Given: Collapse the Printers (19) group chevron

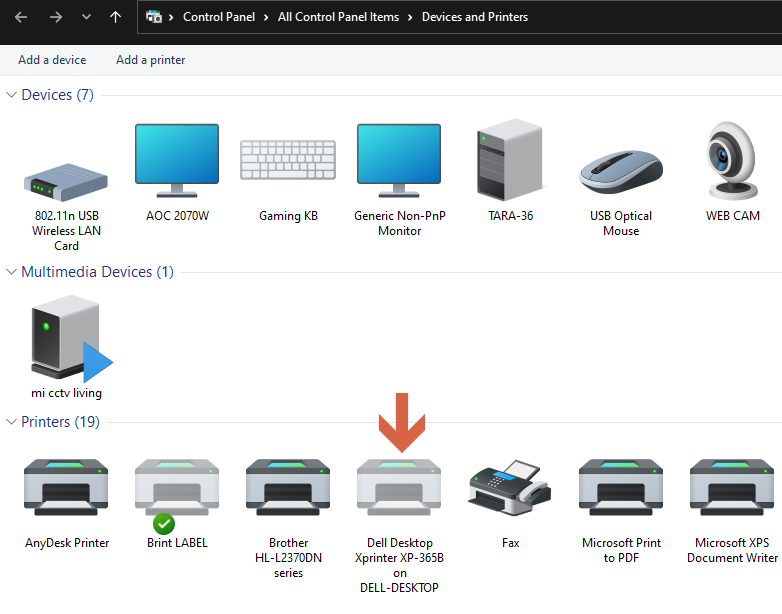Looking at the screenshot, I should tap(11, 422).
